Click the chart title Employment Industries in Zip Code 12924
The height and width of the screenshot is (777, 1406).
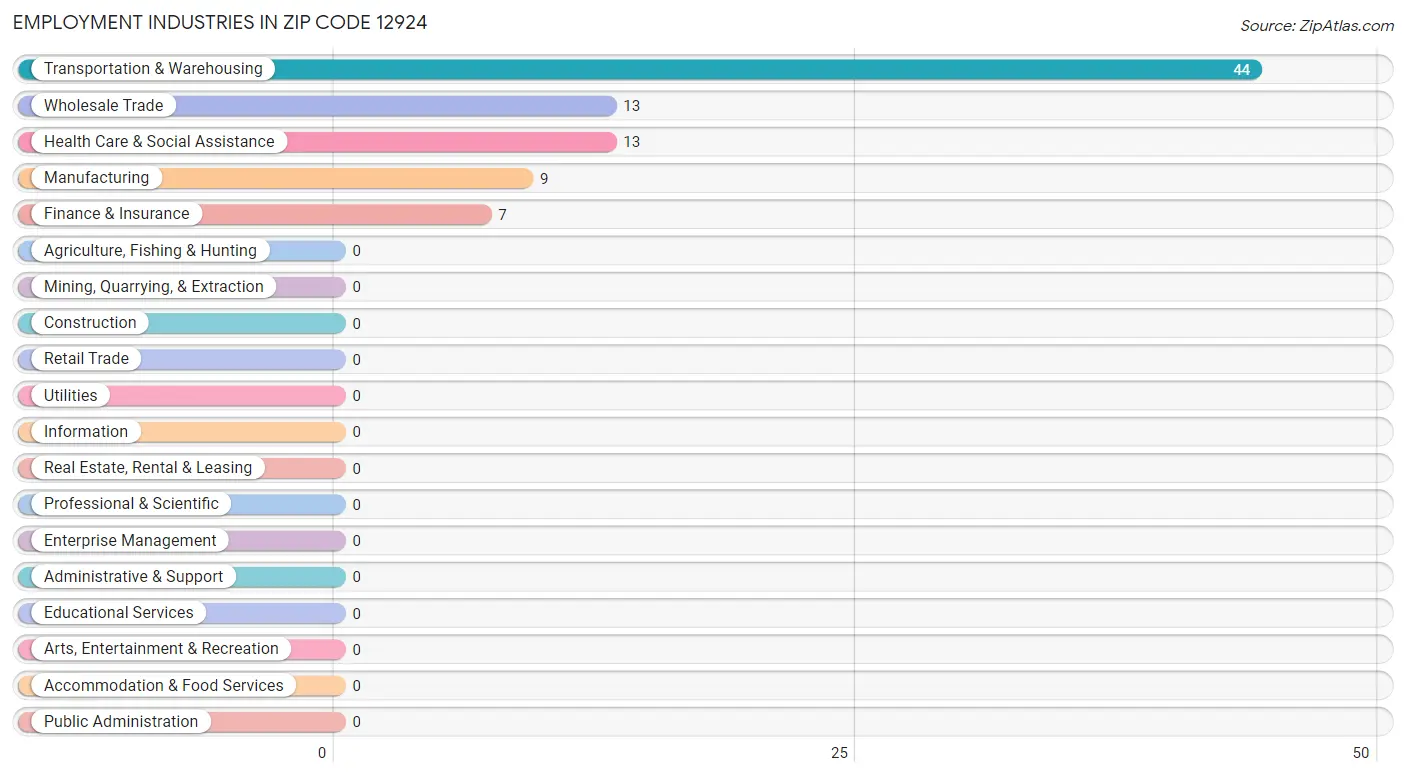pos(220,22)
